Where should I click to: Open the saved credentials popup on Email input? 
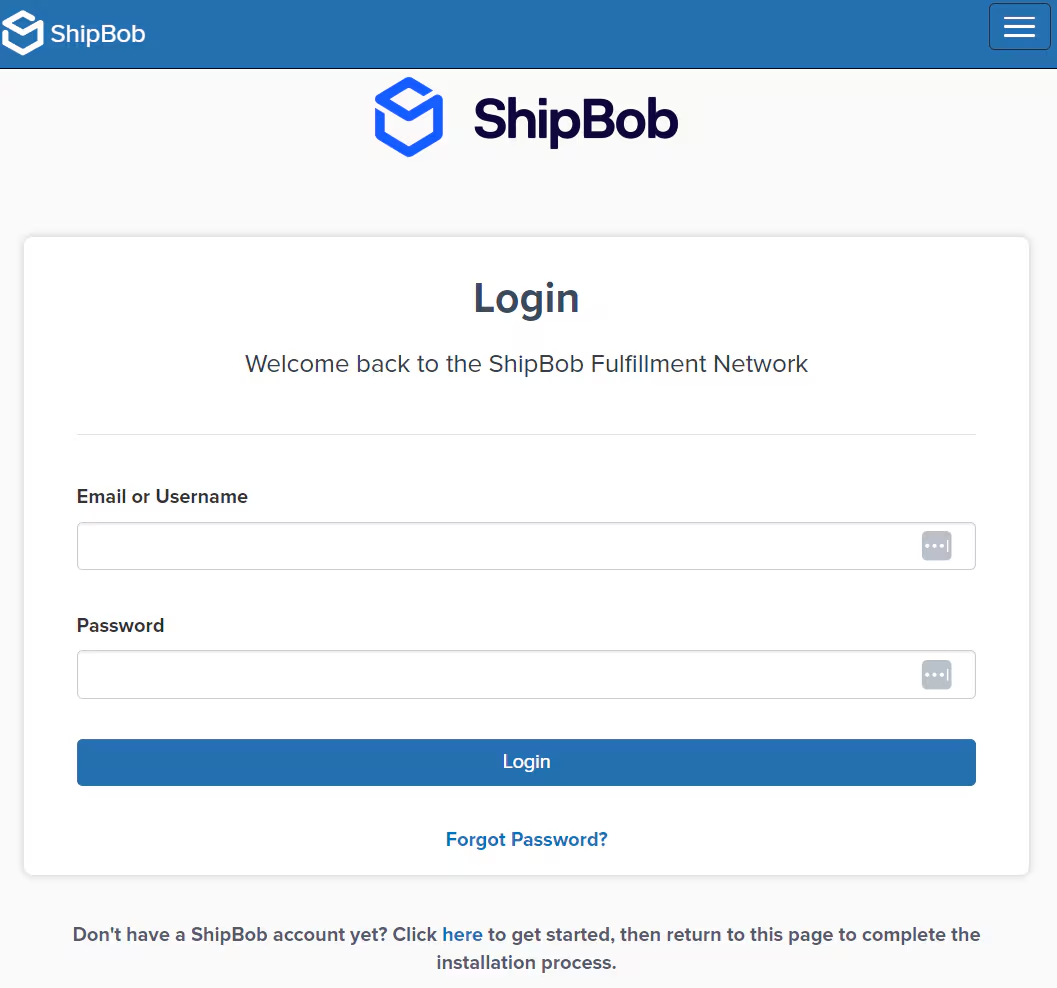936,546
